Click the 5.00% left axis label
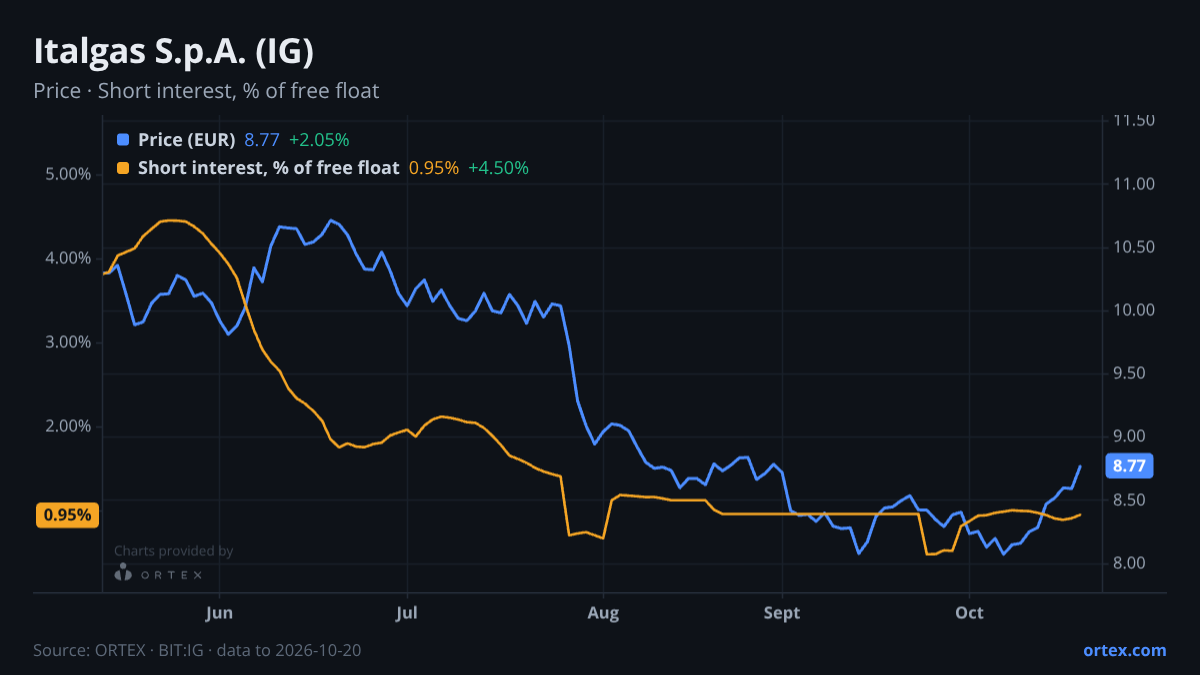1200x675 pixels. (x=68, y=174)
